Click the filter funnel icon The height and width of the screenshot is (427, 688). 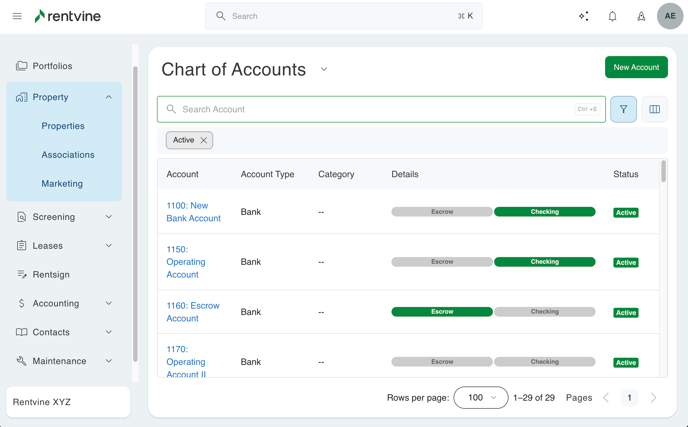tap(623, 109)
